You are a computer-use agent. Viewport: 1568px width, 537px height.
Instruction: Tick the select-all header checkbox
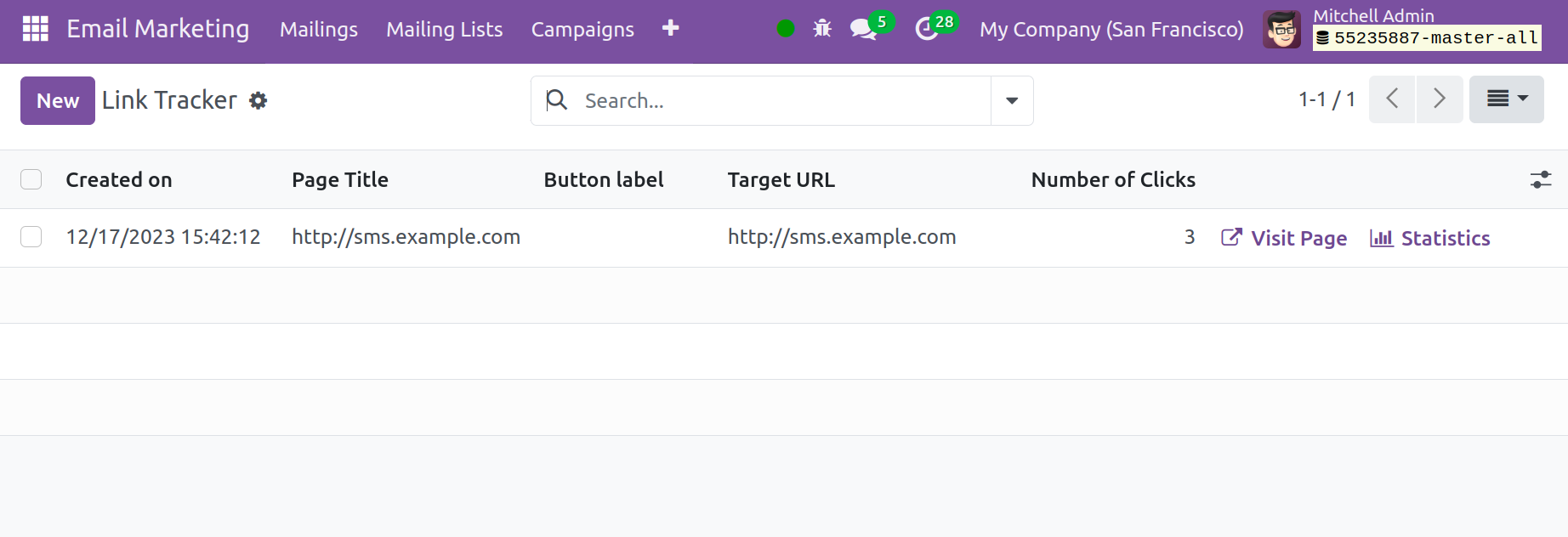[31, 179]
